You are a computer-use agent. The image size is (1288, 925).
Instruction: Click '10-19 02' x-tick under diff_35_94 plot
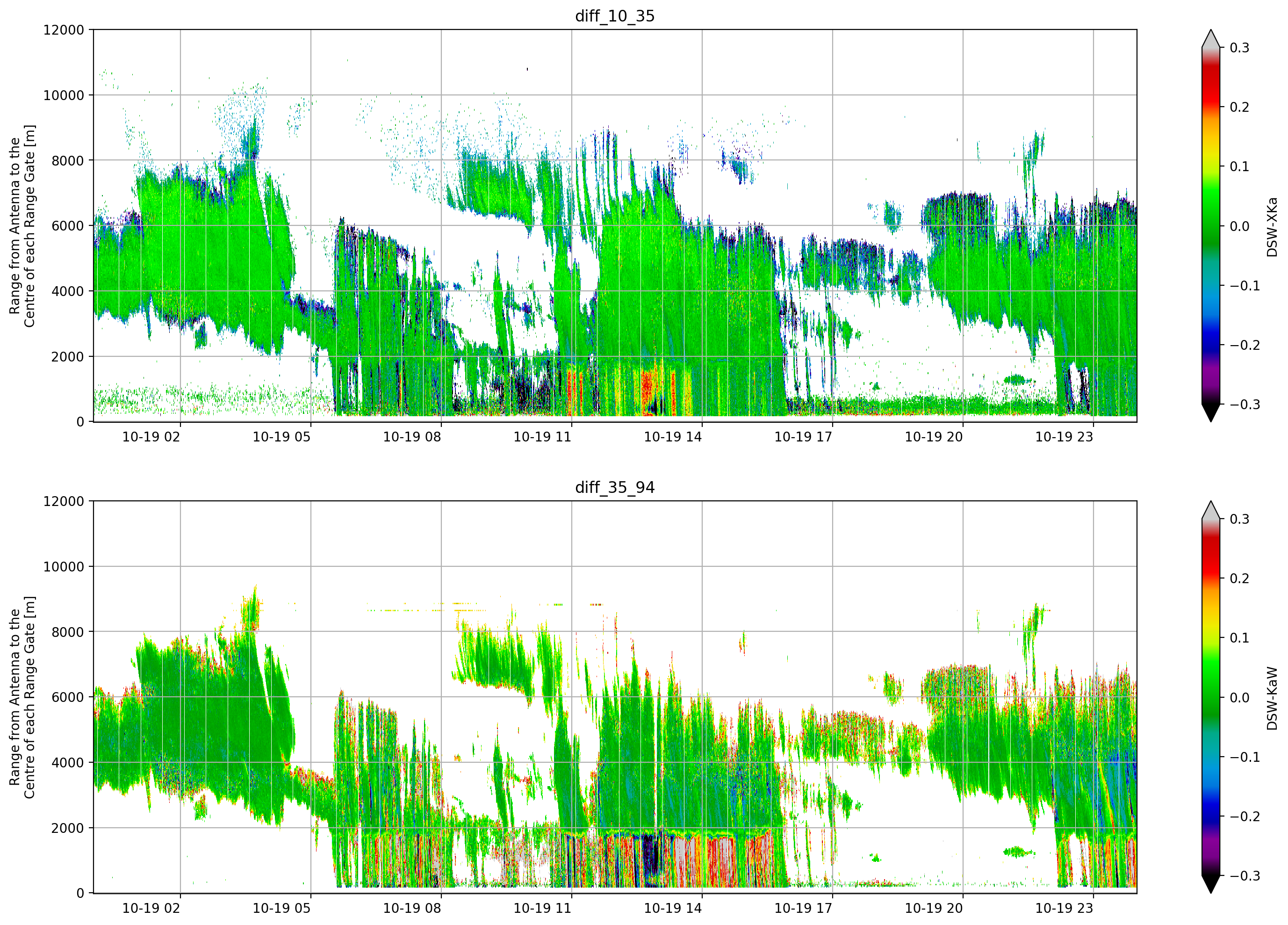(x=151, y=908)
